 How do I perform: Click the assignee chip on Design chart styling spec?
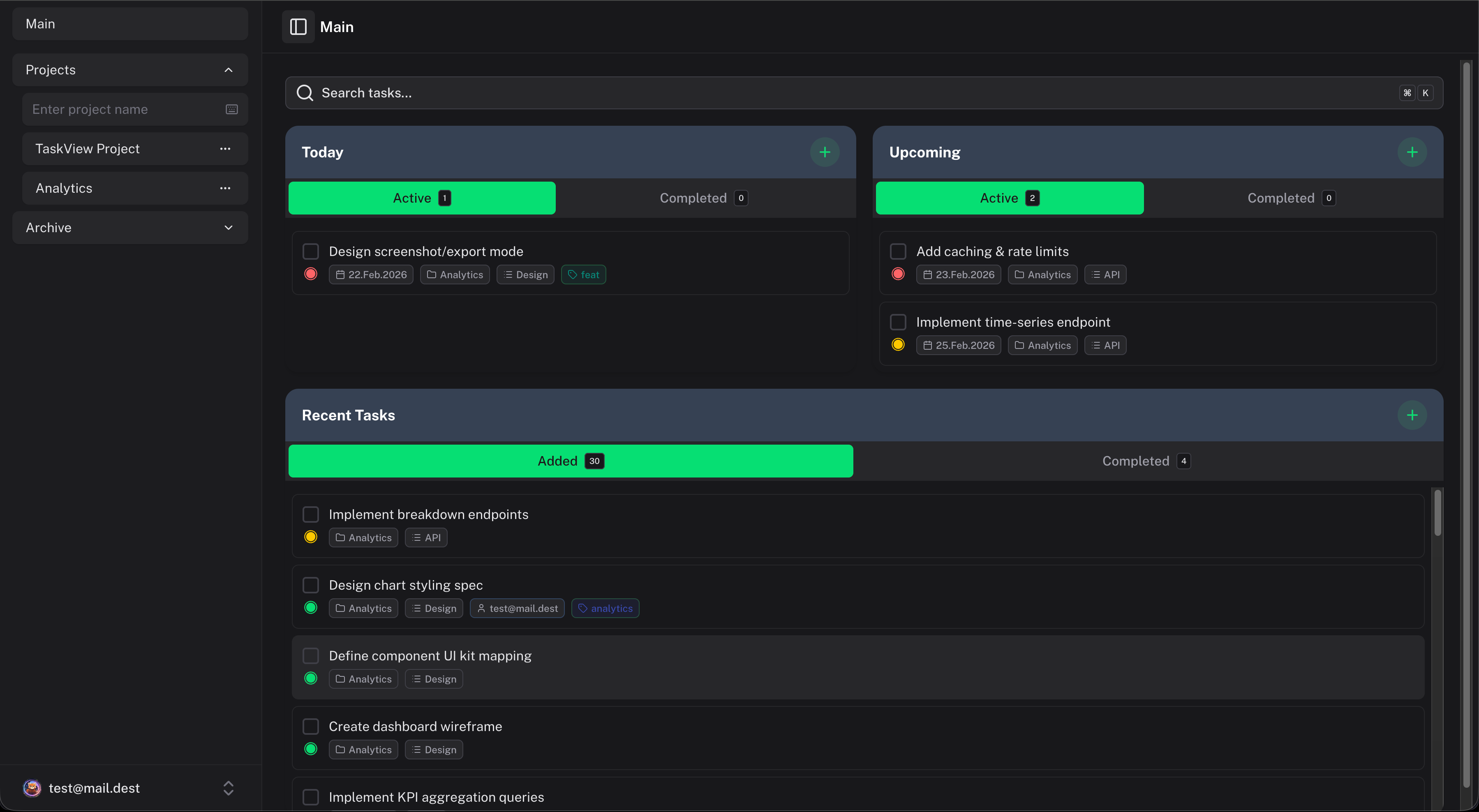tap(516, 608)
